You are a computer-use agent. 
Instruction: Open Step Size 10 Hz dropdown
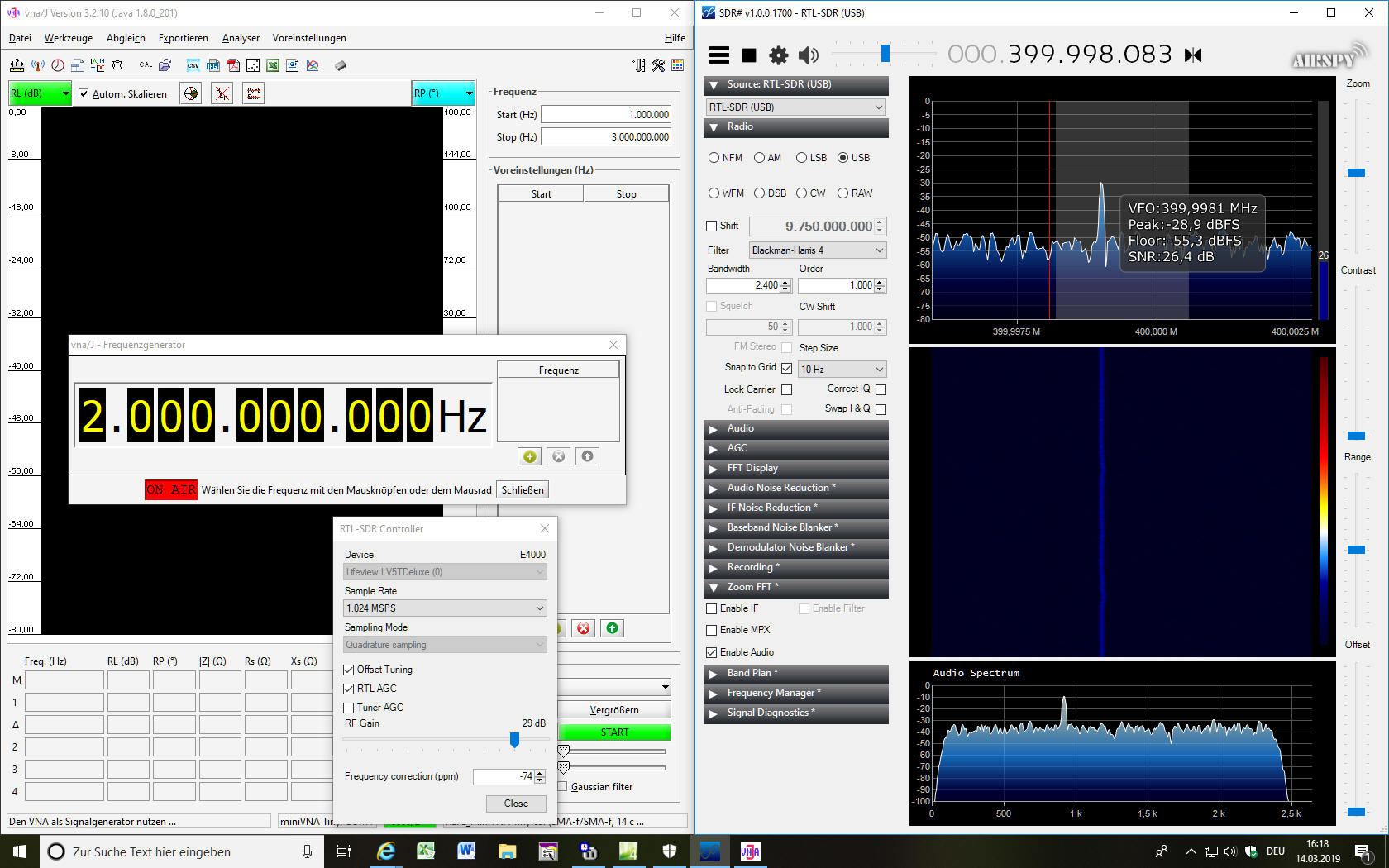[x=842, y=370]
